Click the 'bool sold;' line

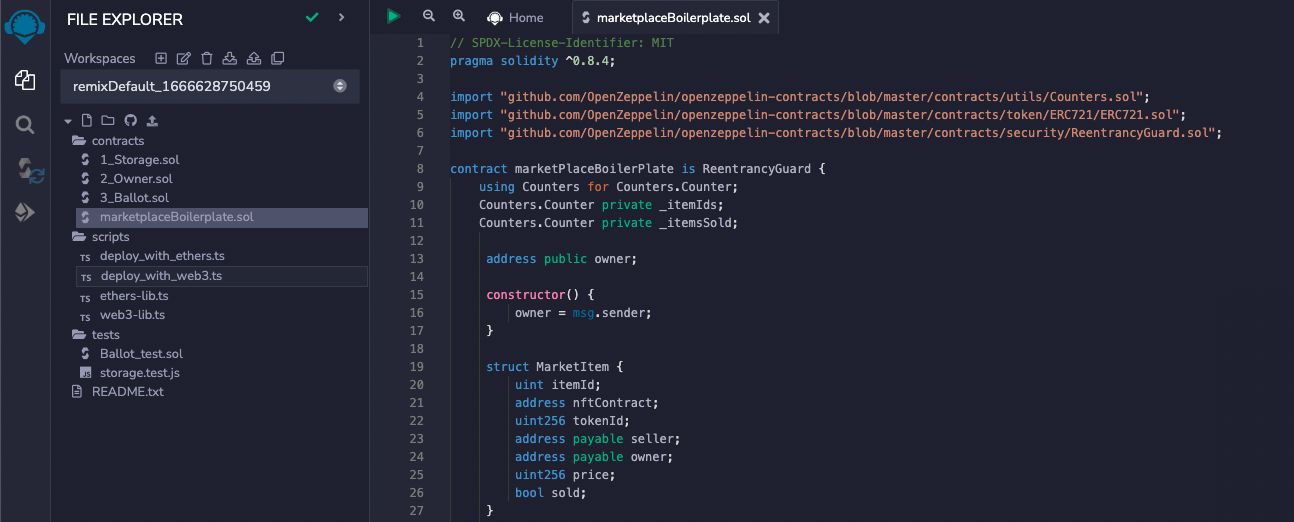tap(551, 493)
